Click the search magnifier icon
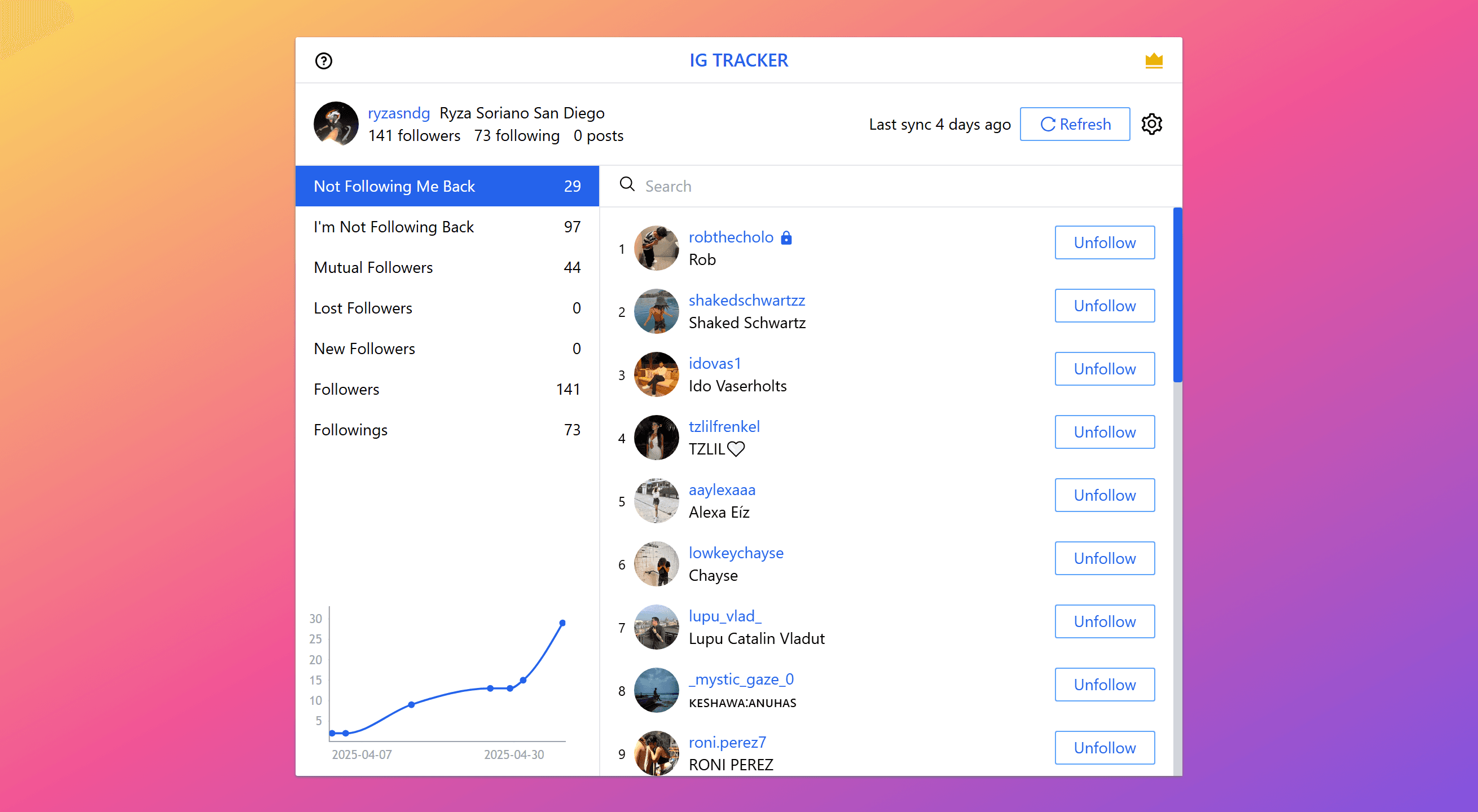This screenshot has width=1478, height=812. point(627,184)
